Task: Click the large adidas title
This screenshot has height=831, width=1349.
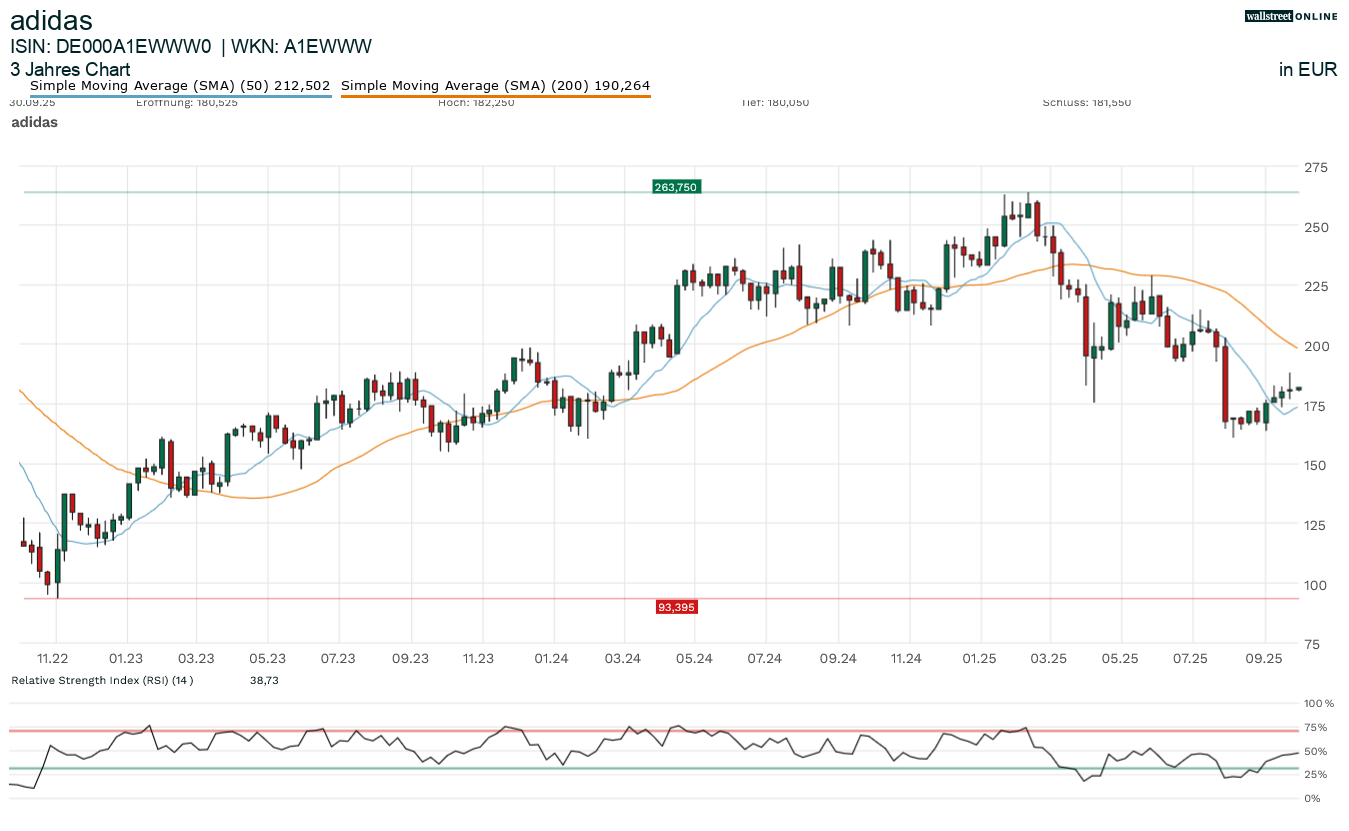Action: click(51, 20)
